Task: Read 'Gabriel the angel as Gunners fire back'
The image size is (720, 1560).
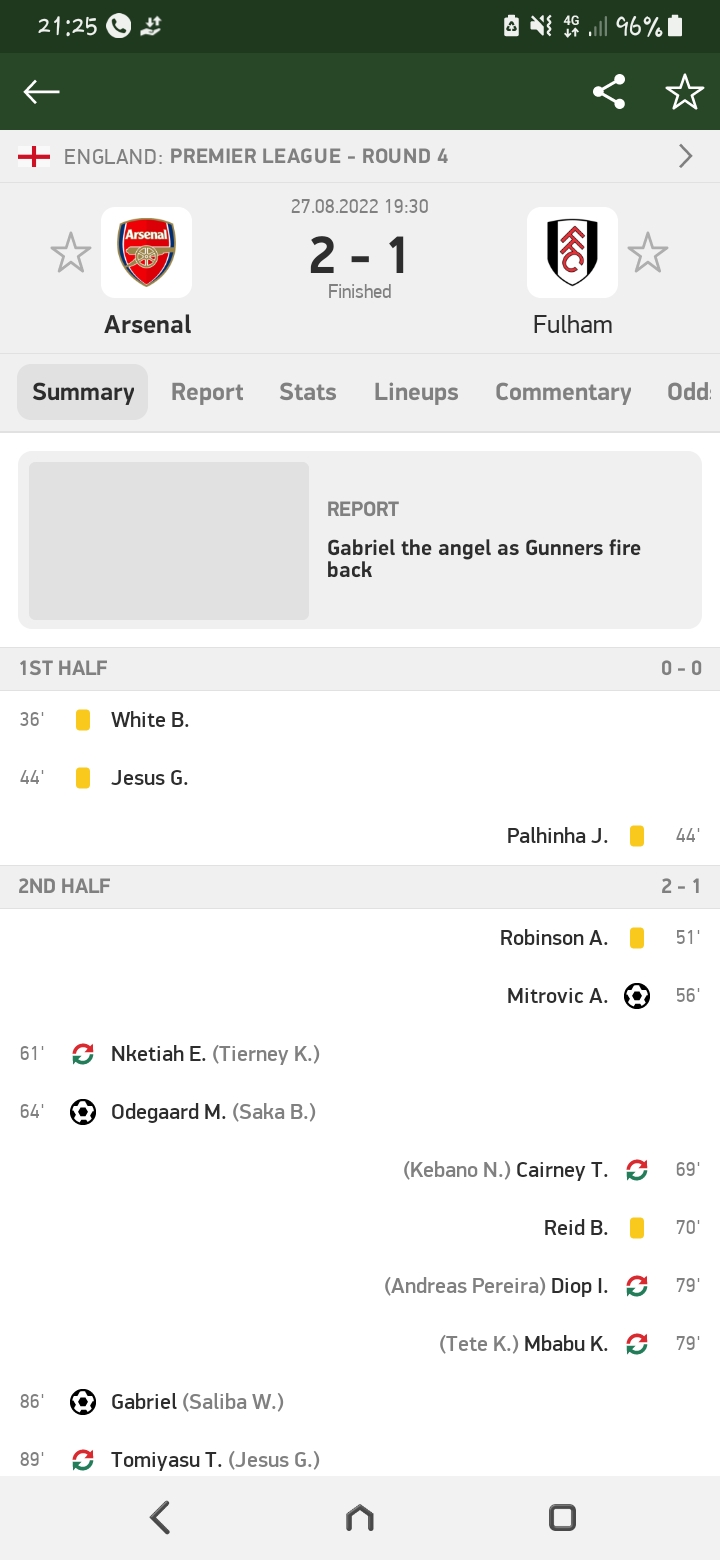Action: [484, 558]
